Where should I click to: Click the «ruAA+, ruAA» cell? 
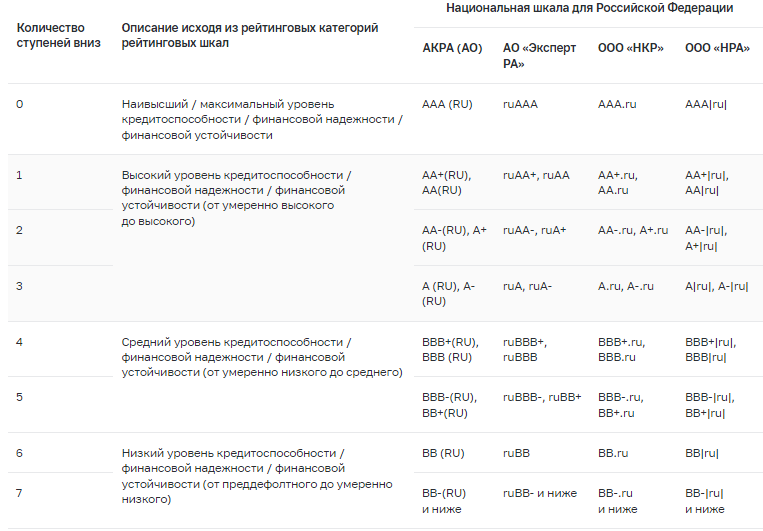[536, 176]
